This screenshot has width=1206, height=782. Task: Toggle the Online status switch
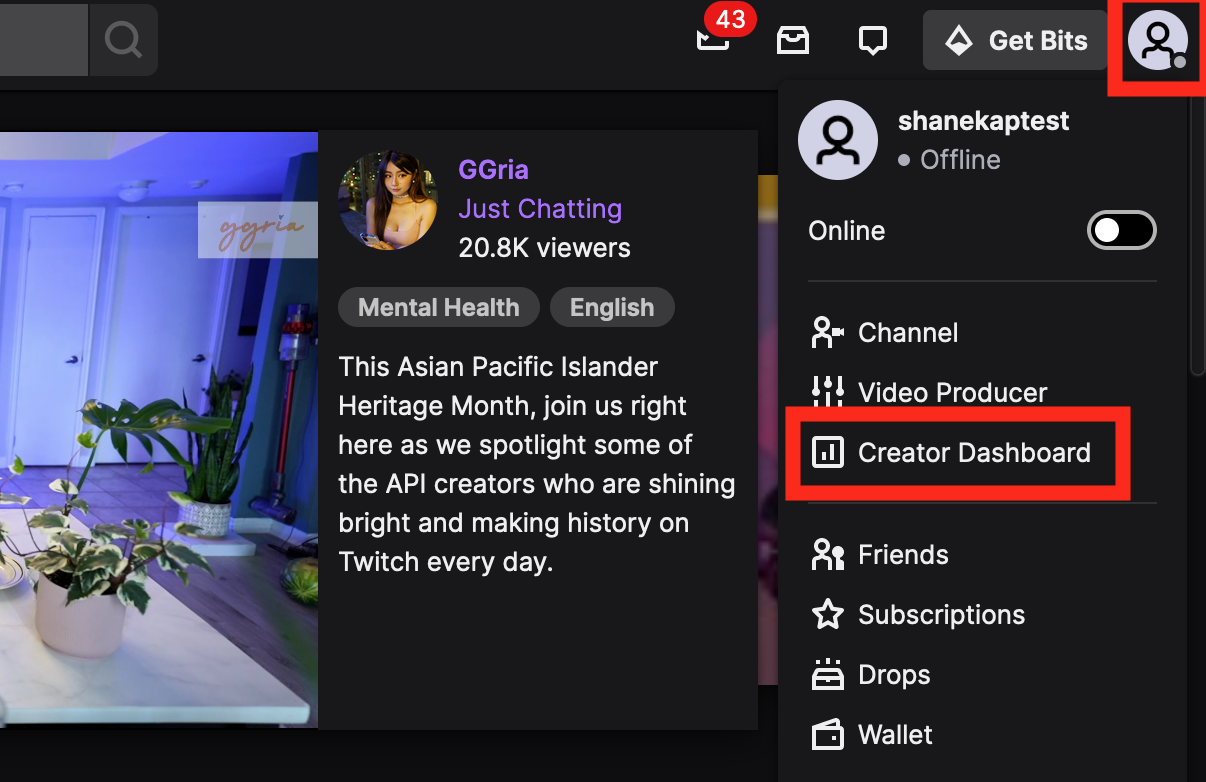(1121, 231)
